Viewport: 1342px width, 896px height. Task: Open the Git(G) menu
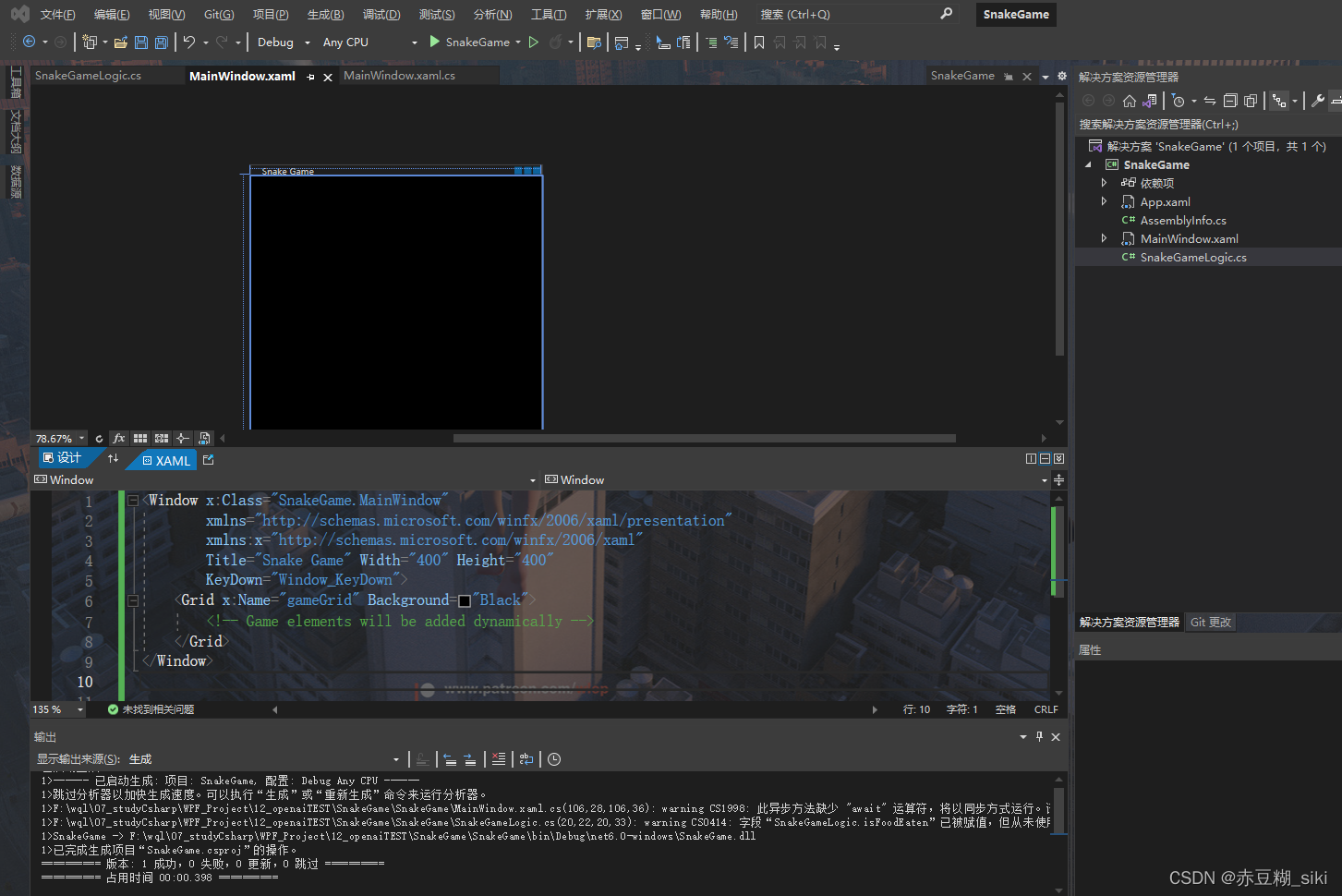click(x=219, y=15)
